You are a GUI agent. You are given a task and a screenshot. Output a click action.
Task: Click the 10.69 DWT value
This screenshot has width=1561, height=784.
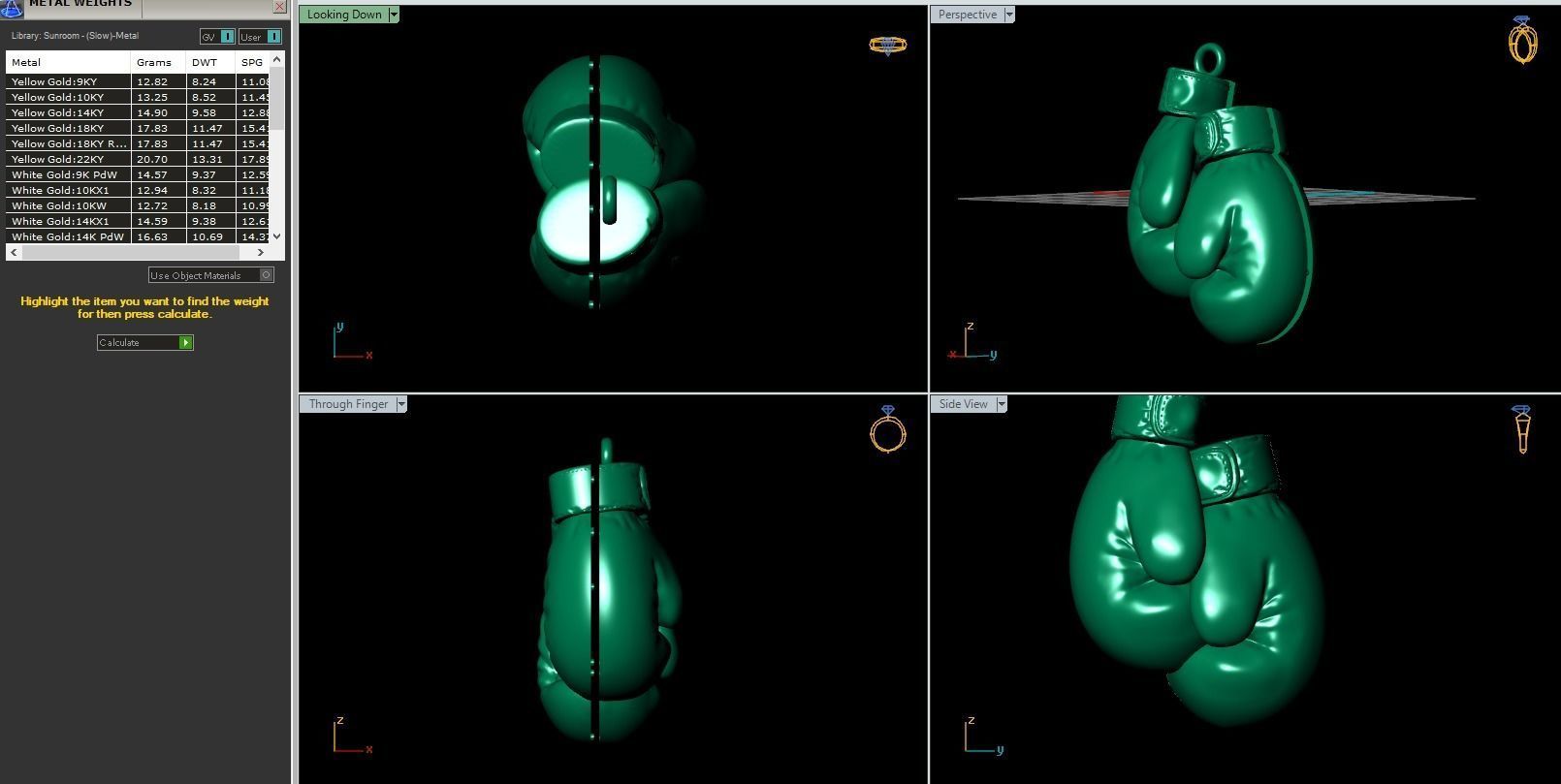pos(207,236)
